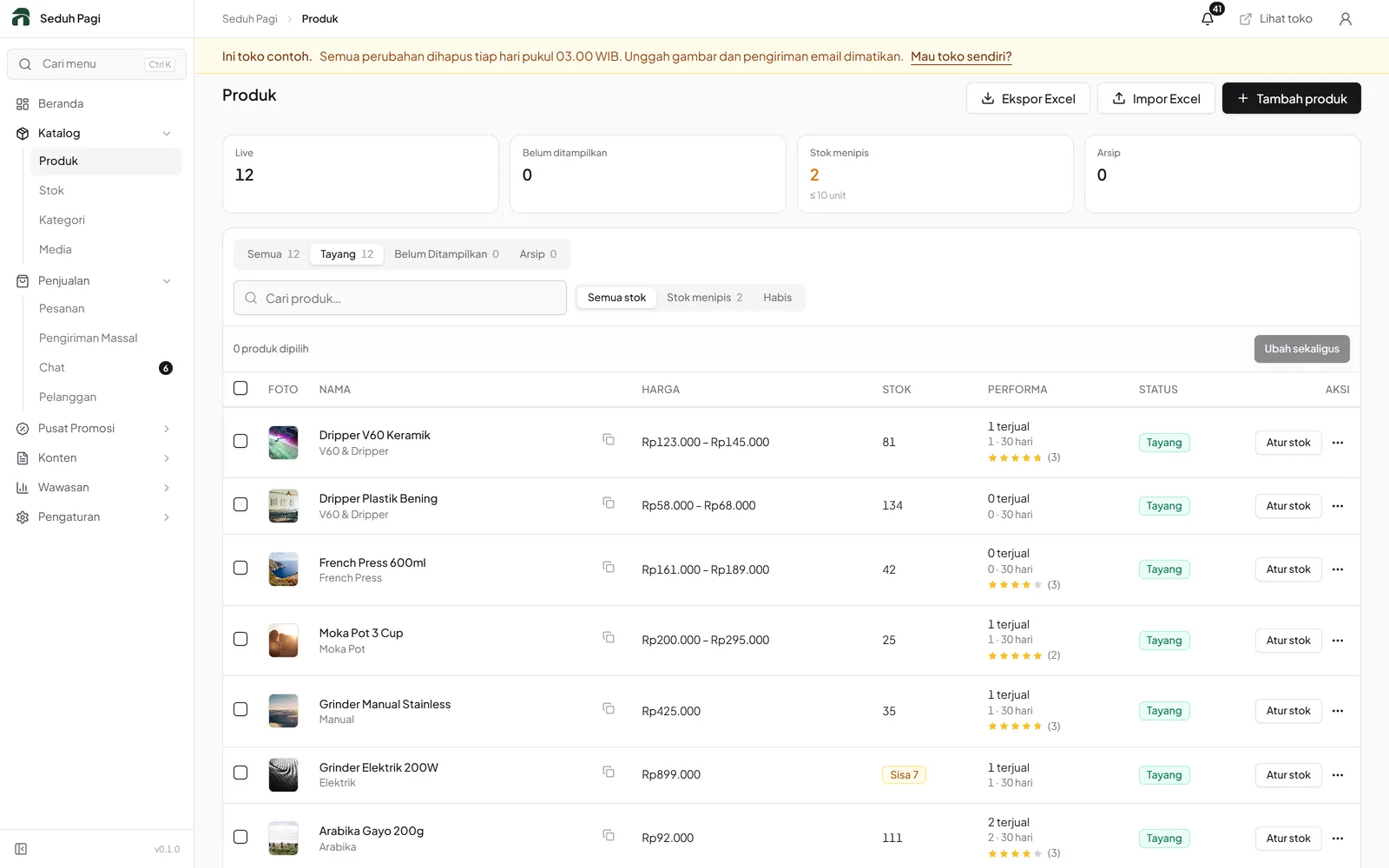Click the Arabika Gayo 200g product thumbnail
1389x868 pixels.
pos(283,838)
